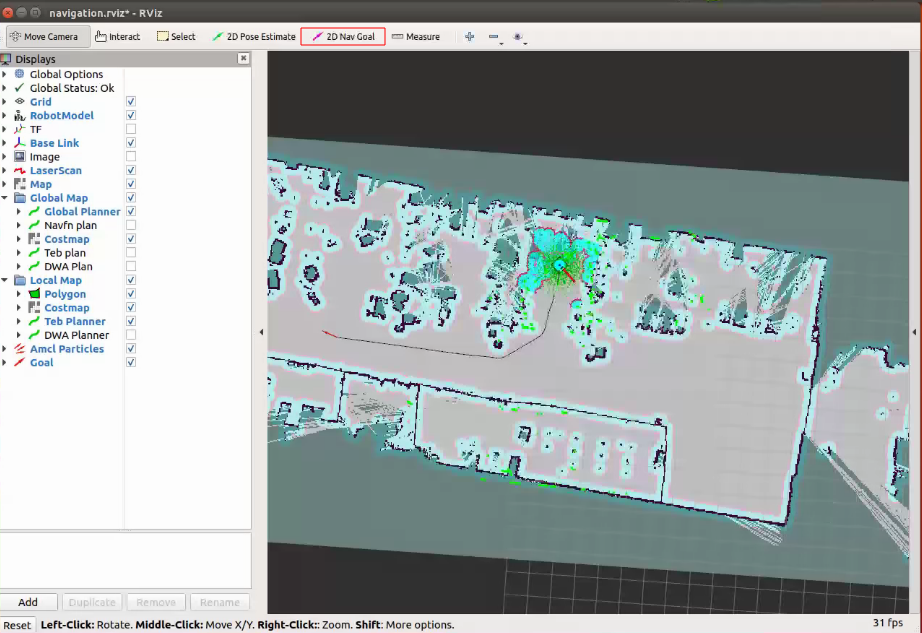Expand the Navfn plan entry
The height and width of the screenshot is (633, 922).
[x=19, y=225]
